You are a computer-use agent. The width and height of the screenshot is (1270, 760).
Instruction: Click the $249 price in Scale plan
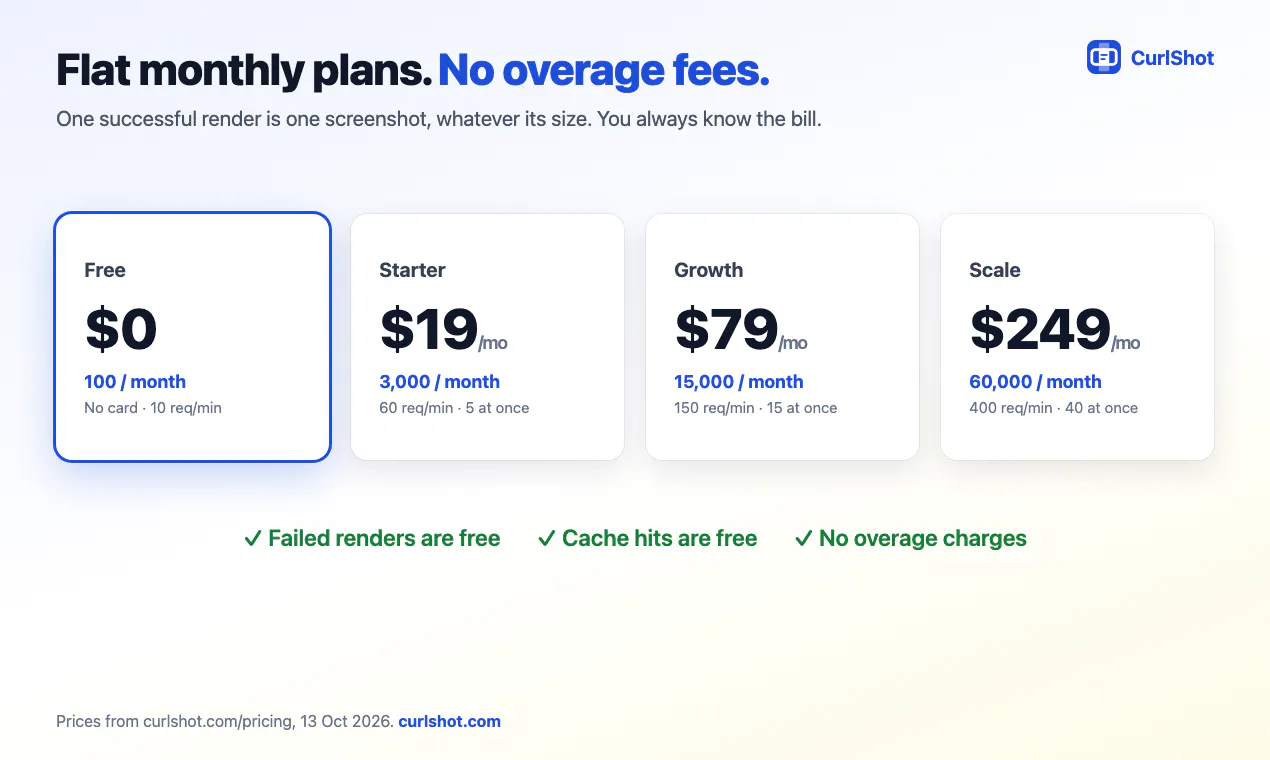pos(1040,329)
